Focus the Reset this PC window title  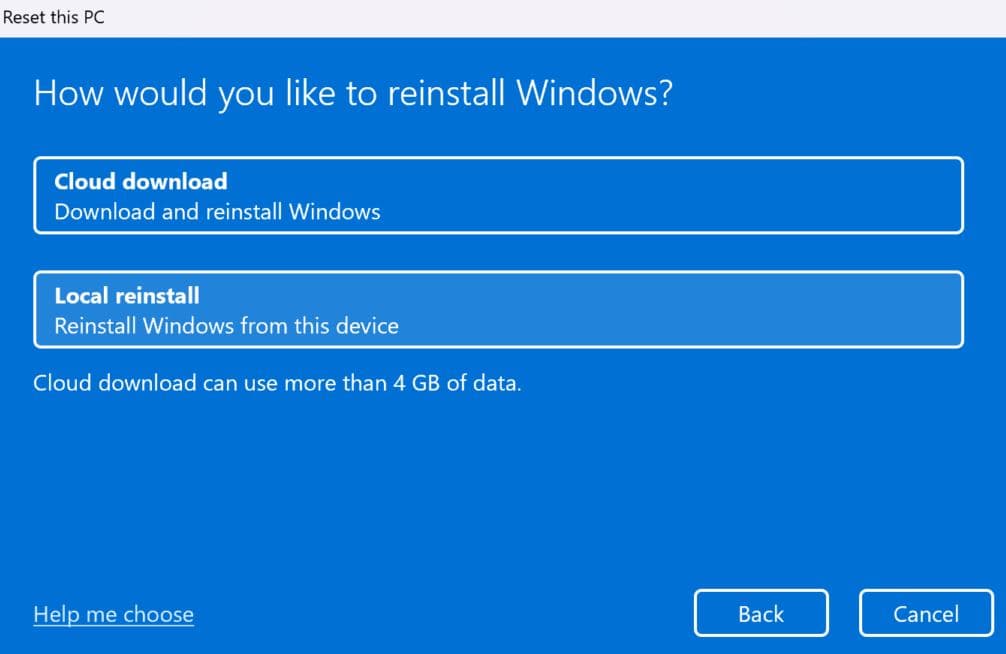53,18
